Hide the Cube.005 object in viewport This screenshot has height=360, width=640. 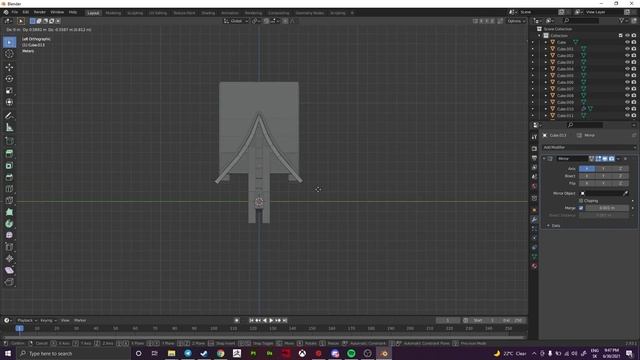[627, 76]
